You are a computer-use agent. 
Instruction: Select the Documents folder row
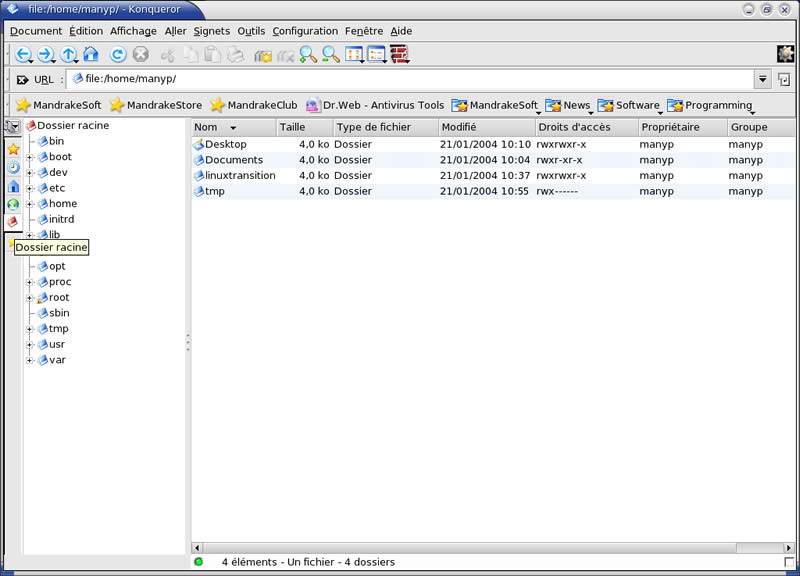coord(493,160)
